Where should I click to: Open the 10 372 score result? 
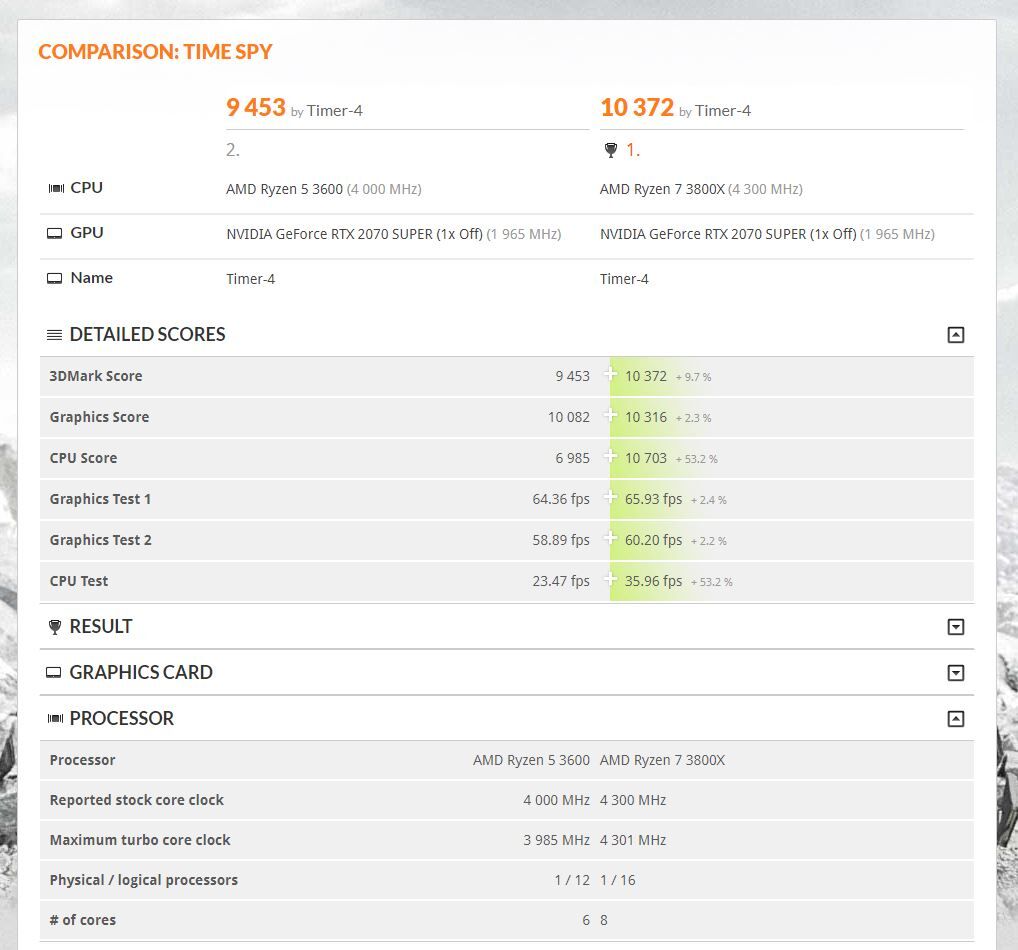point(637,107)
